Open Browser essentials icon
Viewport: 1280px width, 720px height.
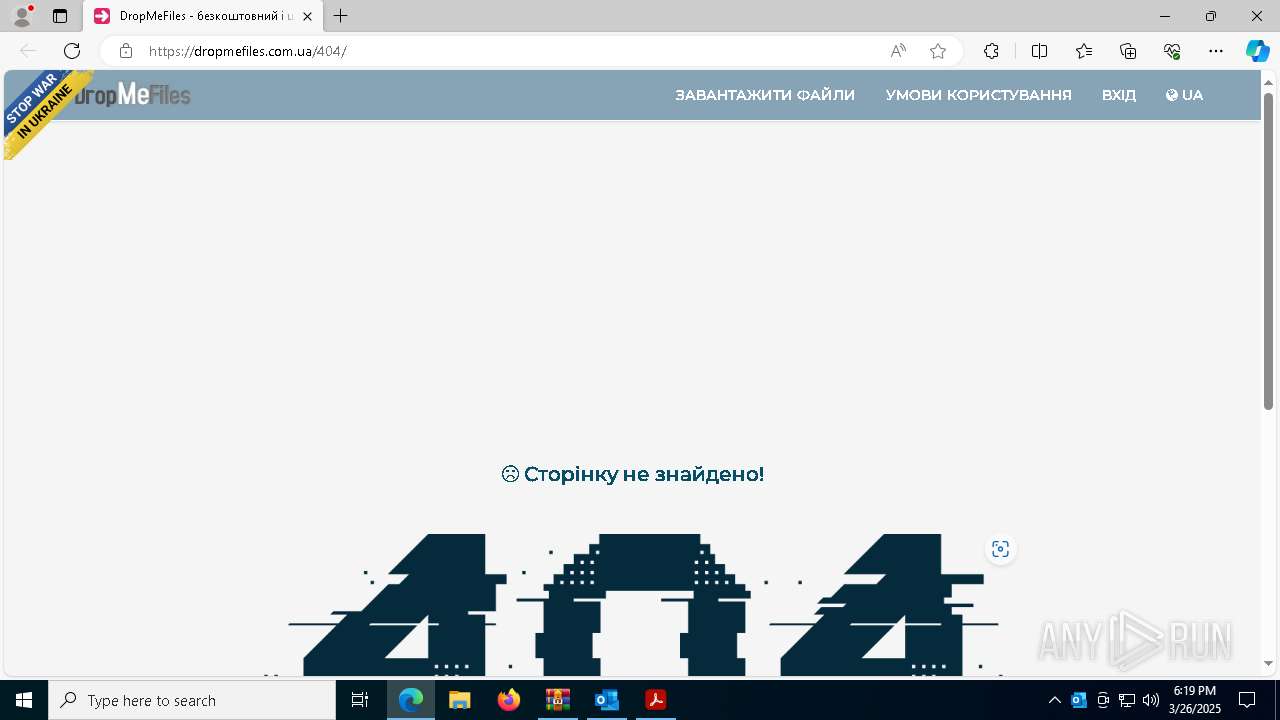point(1172,51)
